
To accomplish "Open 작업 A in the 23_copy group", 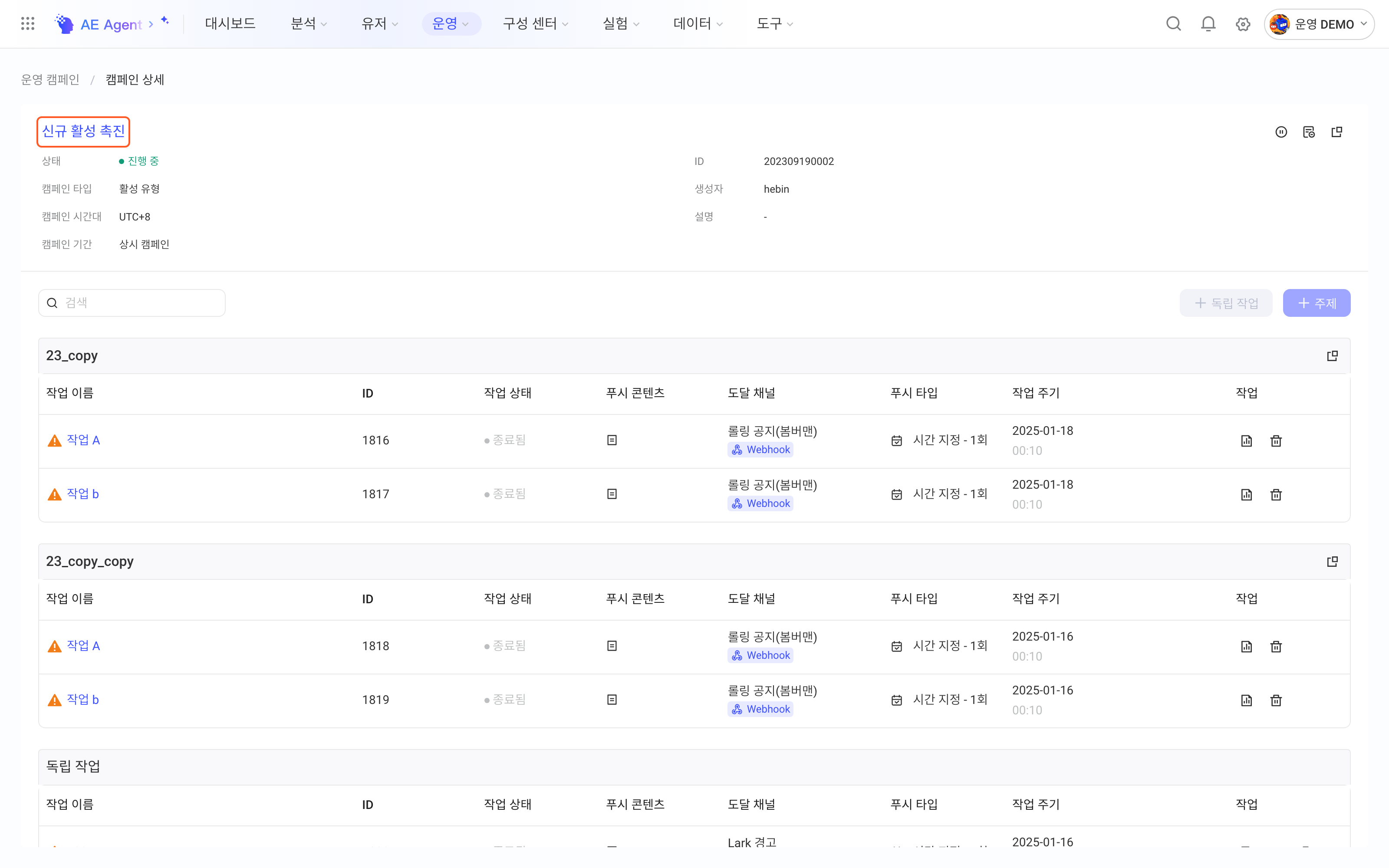I will point(83,441).
